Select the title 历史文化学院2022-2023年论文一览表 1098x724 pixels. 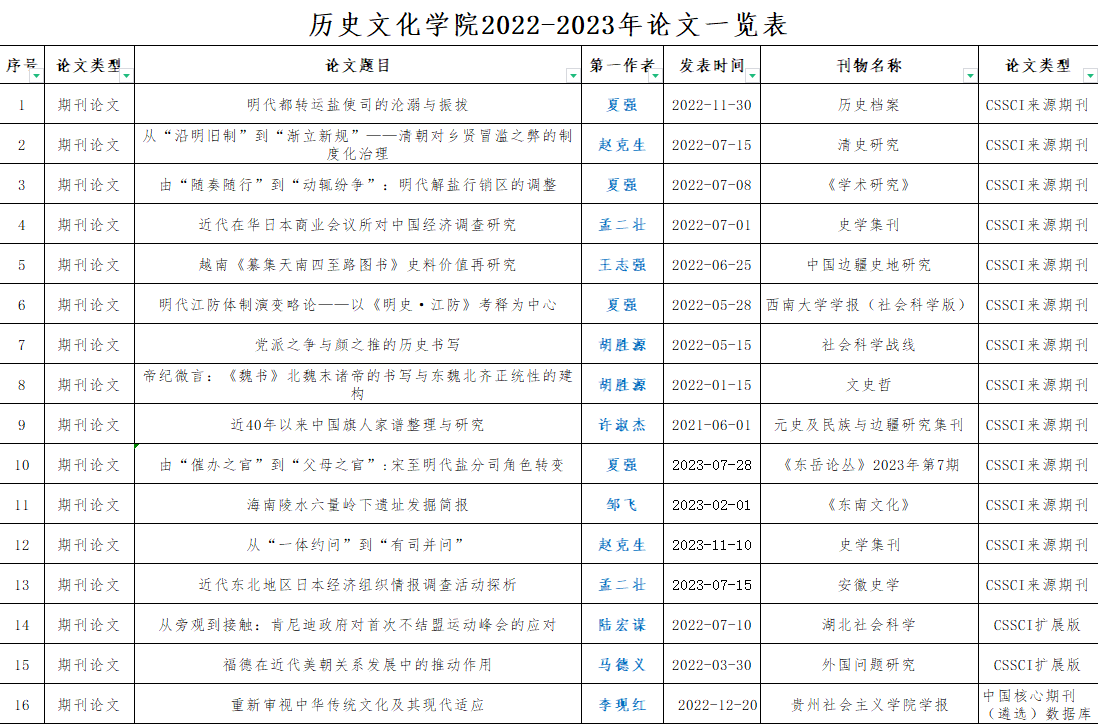(x=548, y=24)
